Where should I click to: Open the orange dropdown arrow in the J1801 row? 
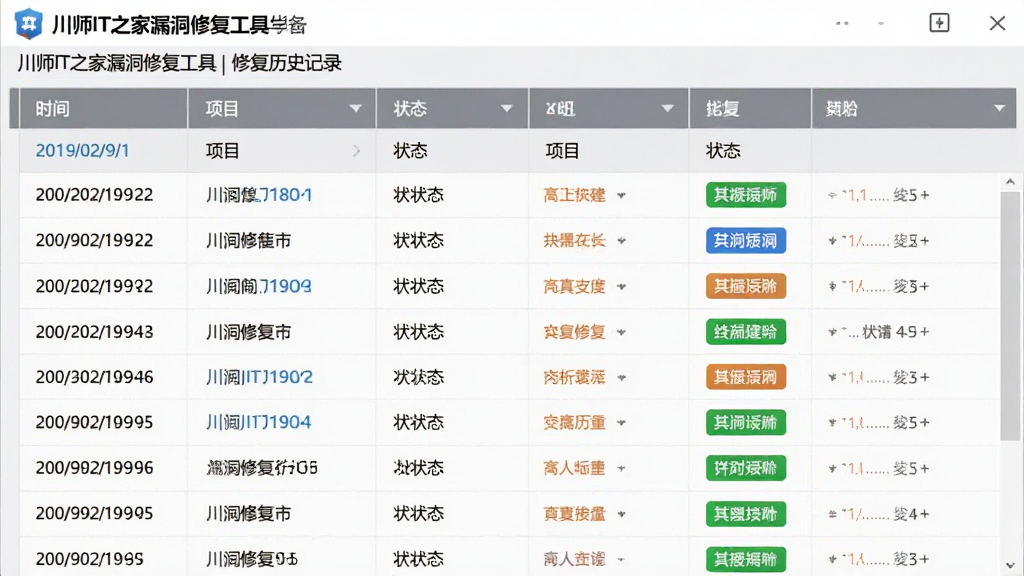point(621,195)
